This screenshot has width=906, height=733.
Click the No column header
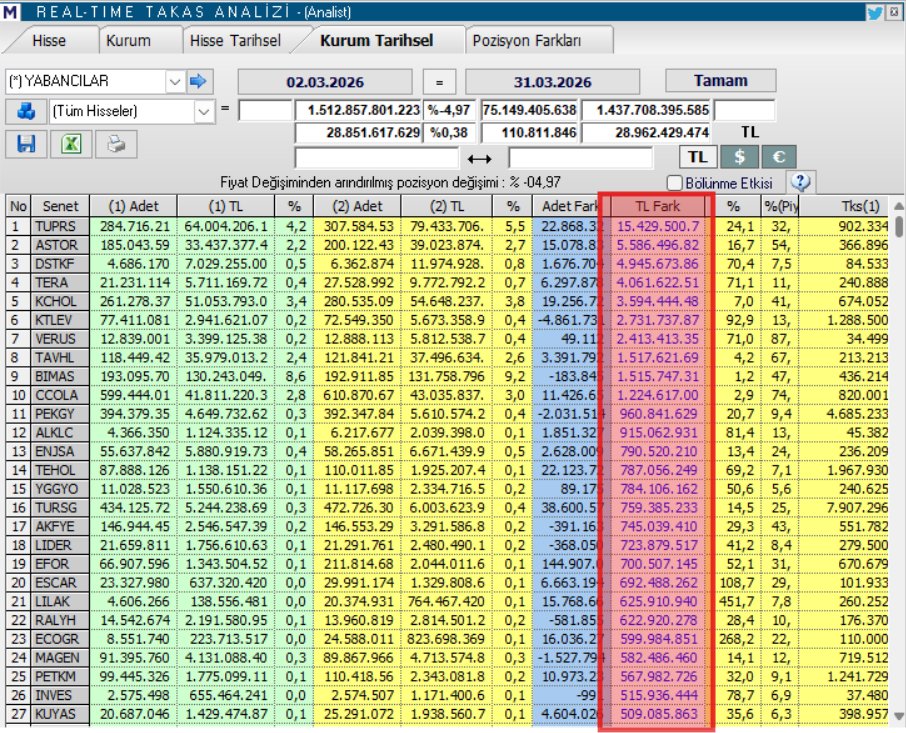(x=18, y=206)
